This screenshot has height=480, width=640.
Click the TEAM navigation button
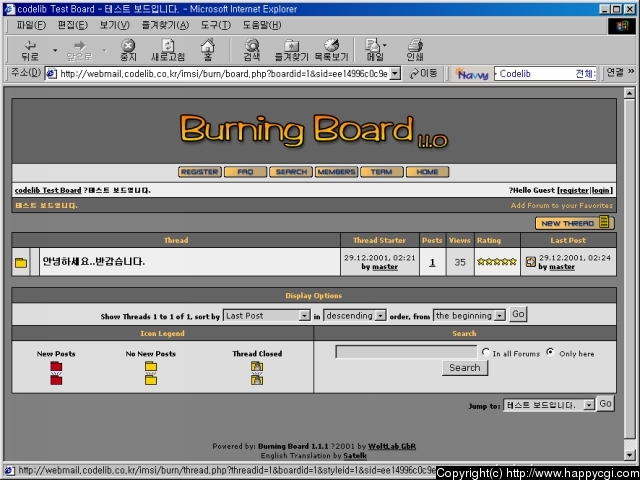(382, 172)
